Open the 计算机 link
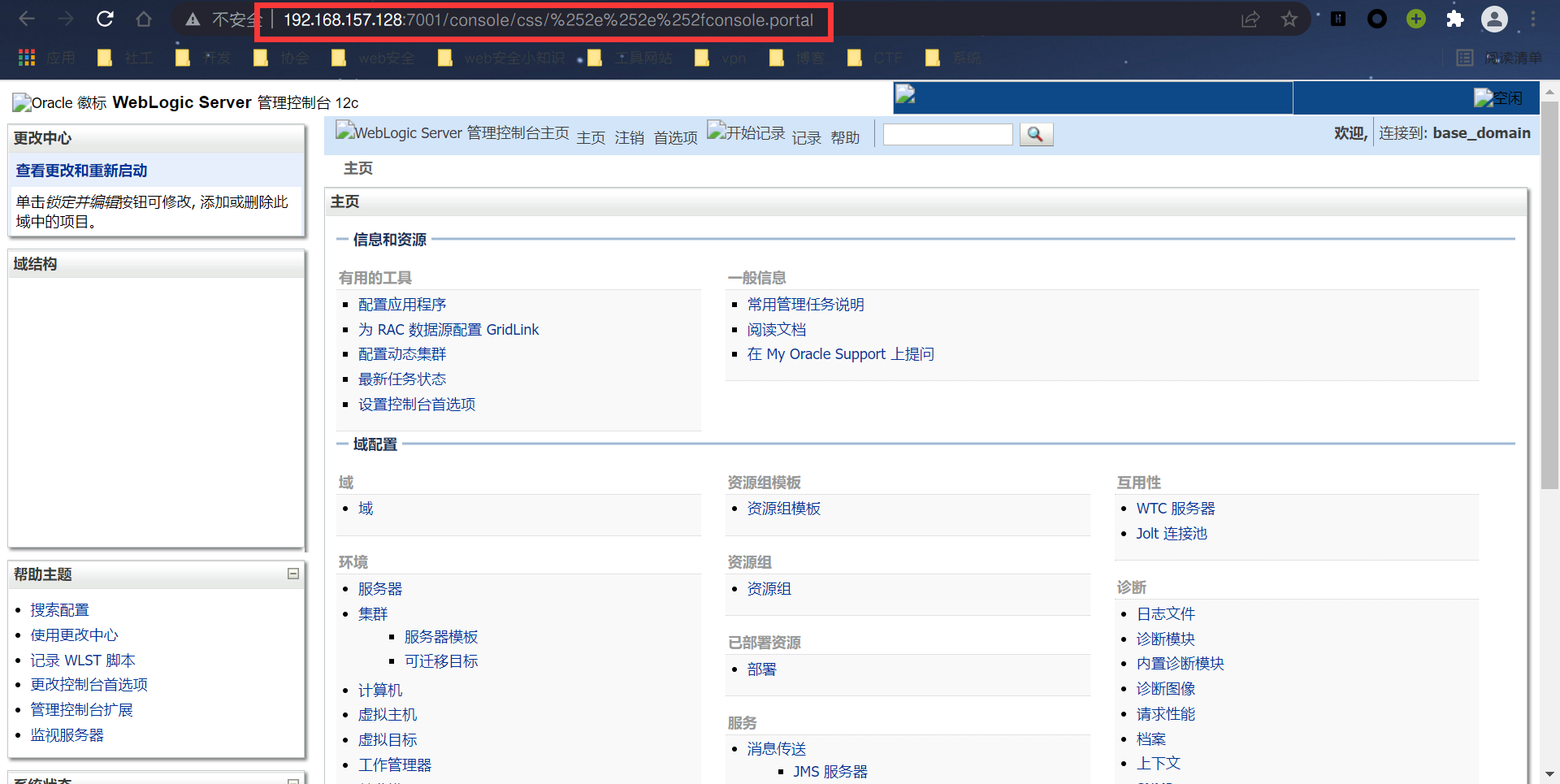Image resolution: width=1560 pixels, height=784 pixels. point(380,691)
